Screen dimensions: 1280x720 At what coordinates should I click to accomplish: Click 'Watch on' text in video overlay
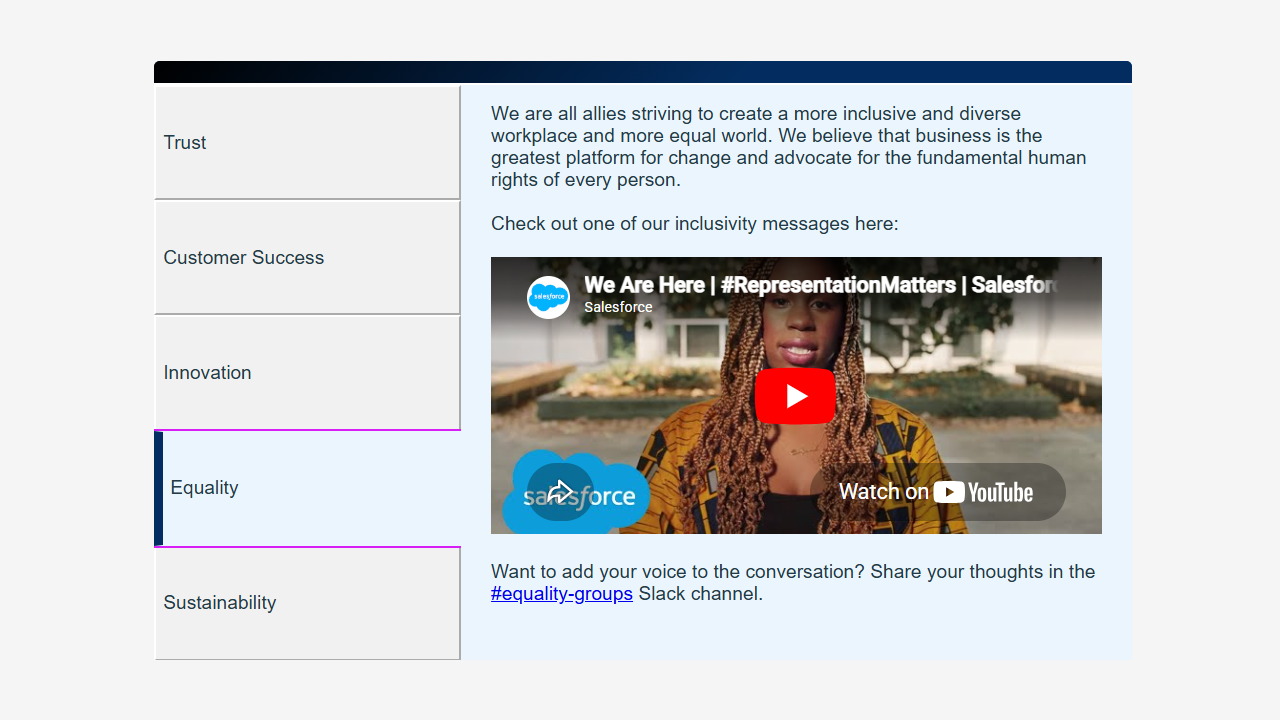[x=884, y=492]
